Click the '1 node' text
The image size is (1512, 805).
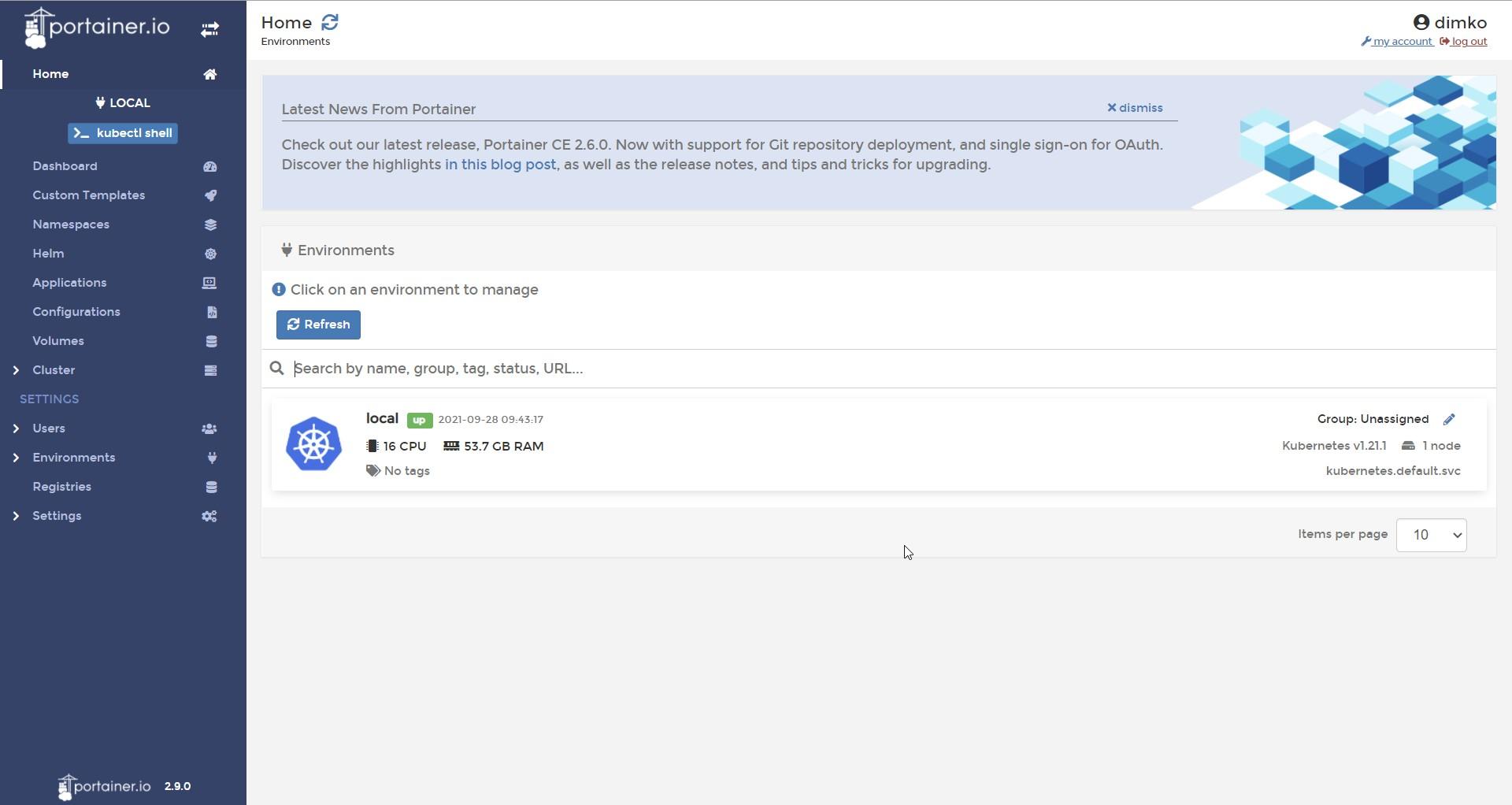(x=1441, y=446)
